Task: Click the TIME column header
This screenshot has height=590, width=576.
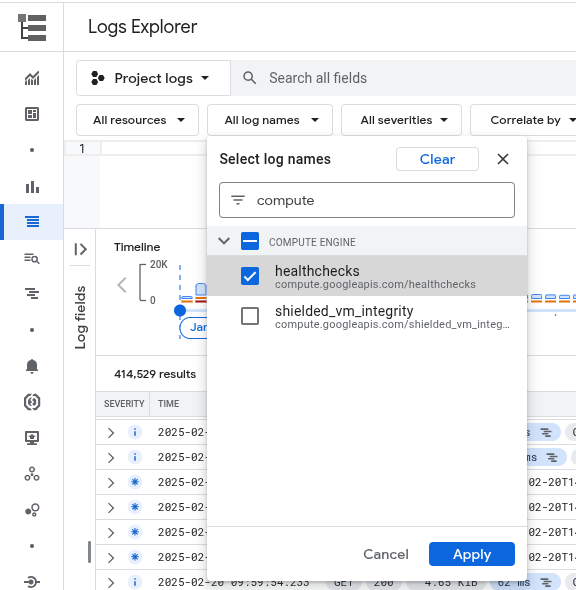Action: [x=168, y=404]
